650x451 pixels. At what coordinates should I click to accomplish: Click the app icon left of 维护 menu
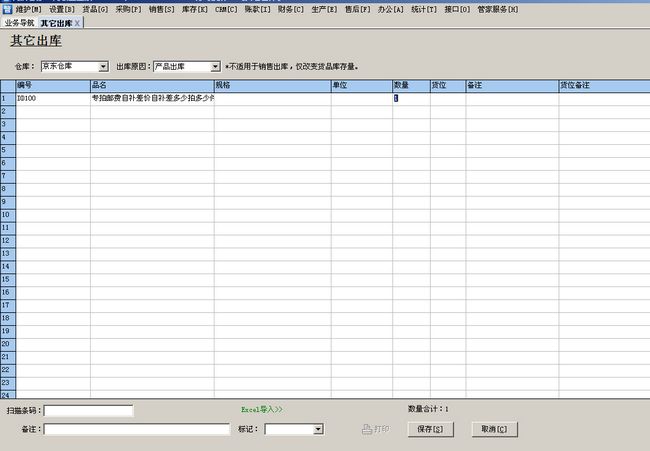[x=7, y=8]
